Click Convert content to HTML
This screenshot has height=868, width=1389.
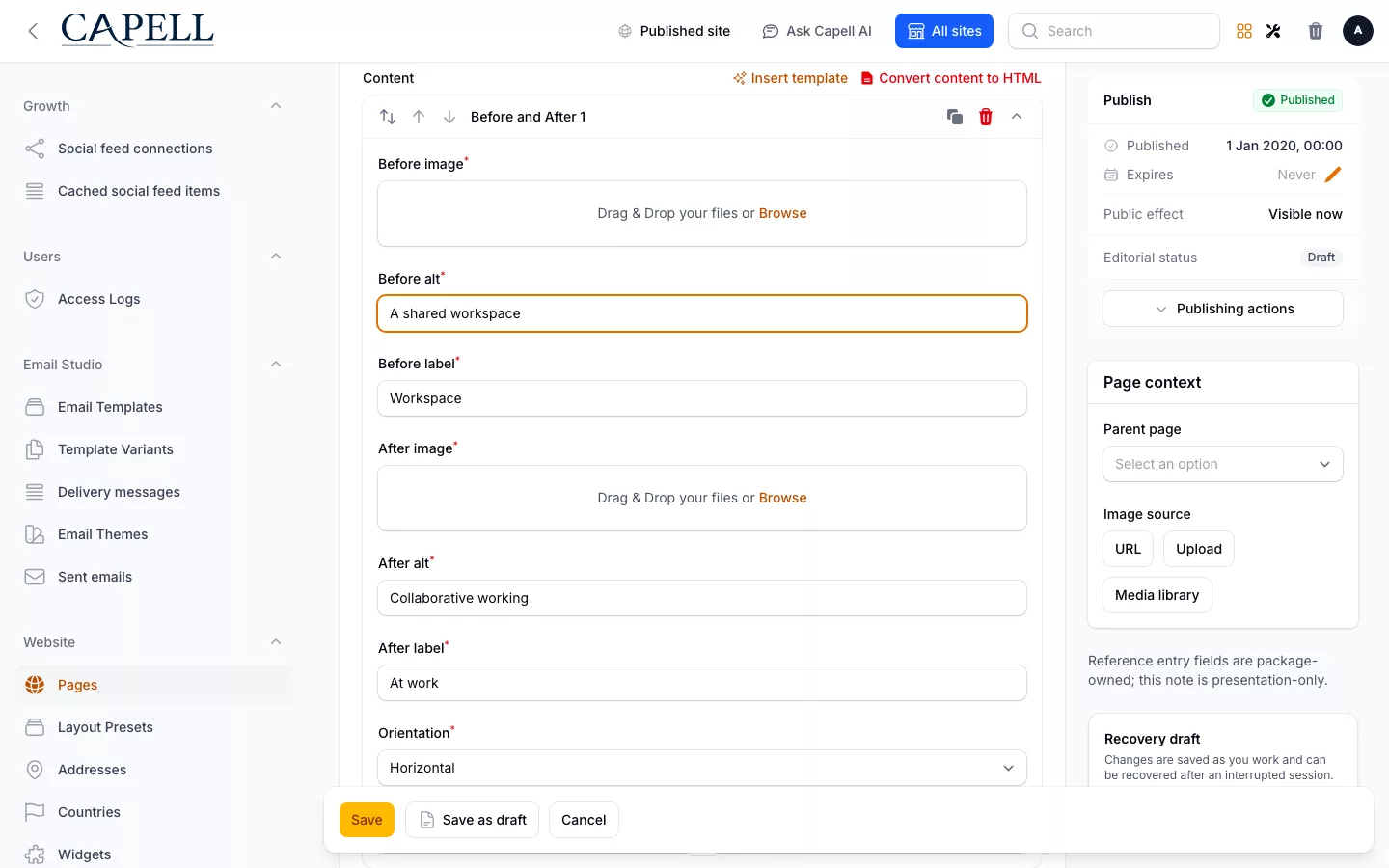click(951, 78)
